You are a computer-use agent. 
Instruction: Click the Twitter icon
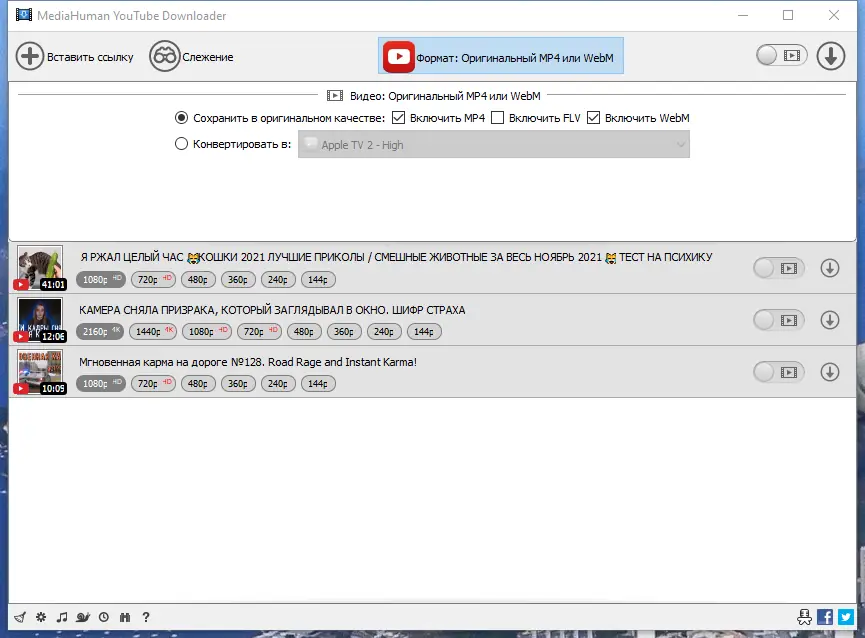846,617
